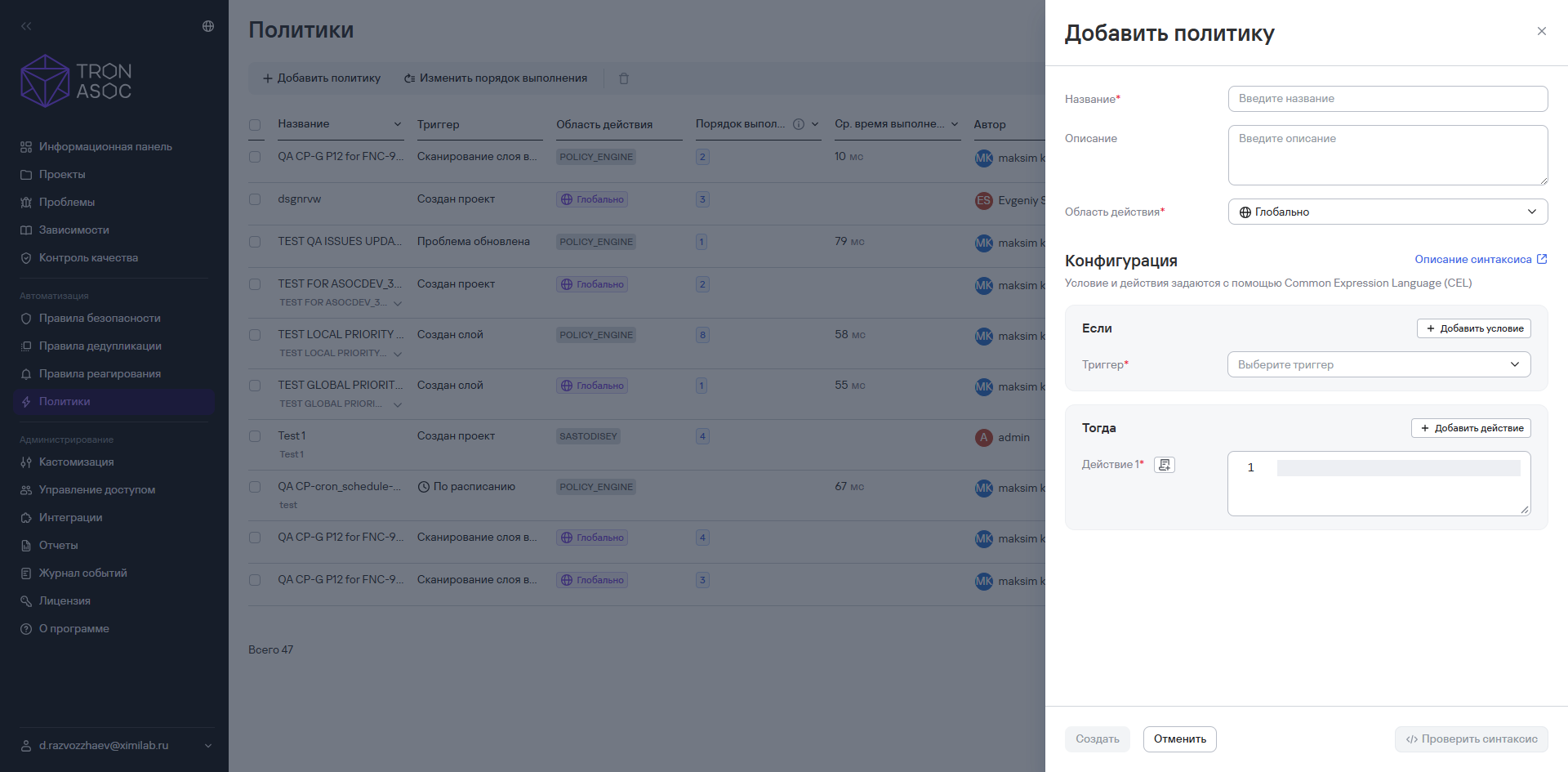This screenshot has height=772, width=1568.
Task: Open the language globe icon in sidebar
Action: point(208,26)
